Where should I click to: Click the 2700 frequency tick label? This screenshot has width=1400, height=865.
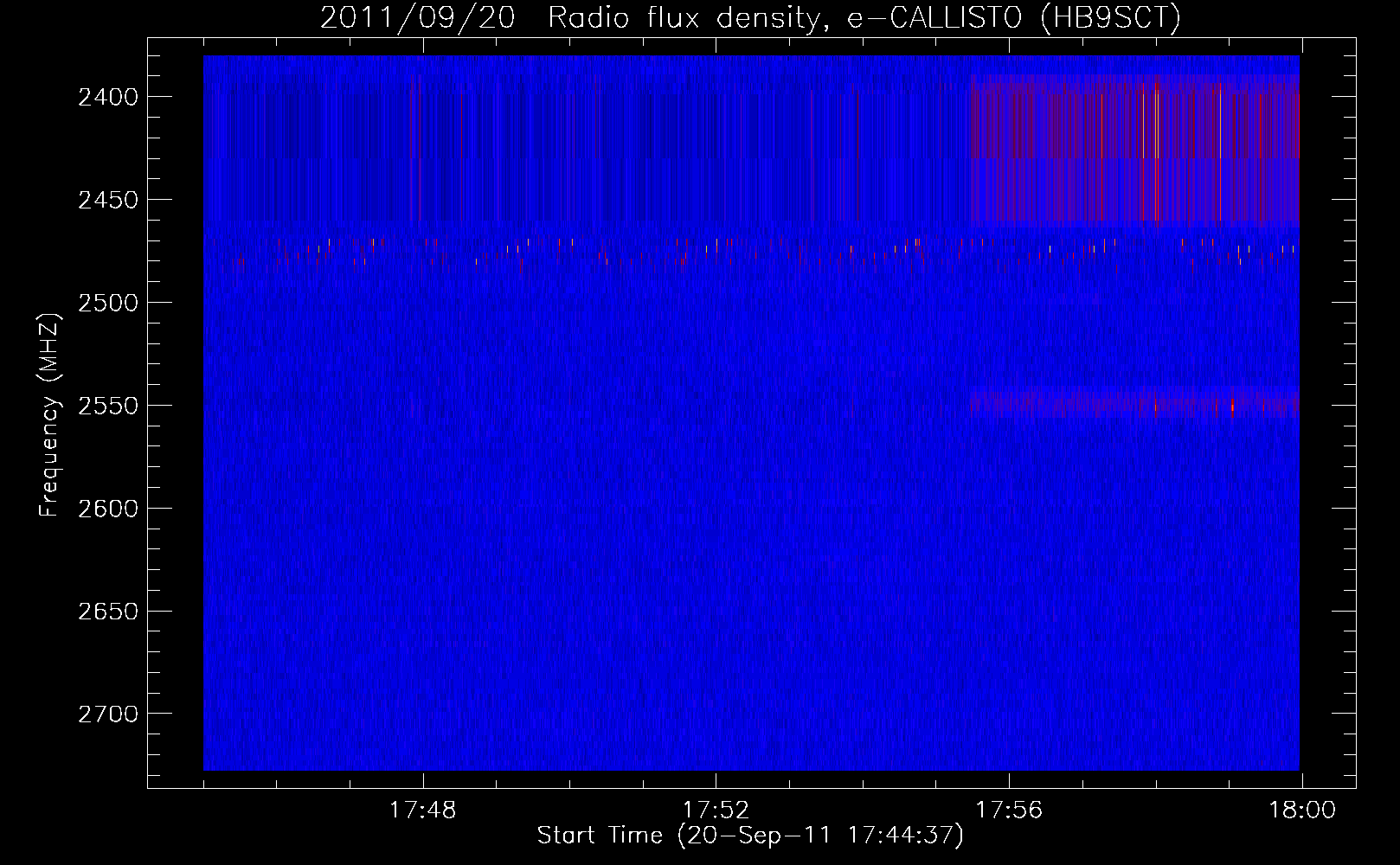[108, 714]
